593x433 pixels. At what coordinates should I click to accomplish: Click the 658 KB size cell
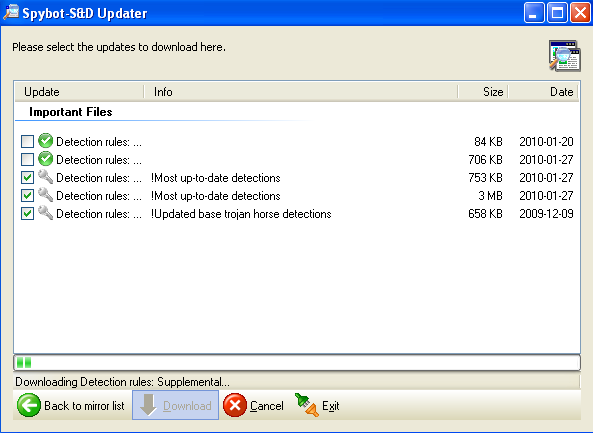(x=486, y=214)
